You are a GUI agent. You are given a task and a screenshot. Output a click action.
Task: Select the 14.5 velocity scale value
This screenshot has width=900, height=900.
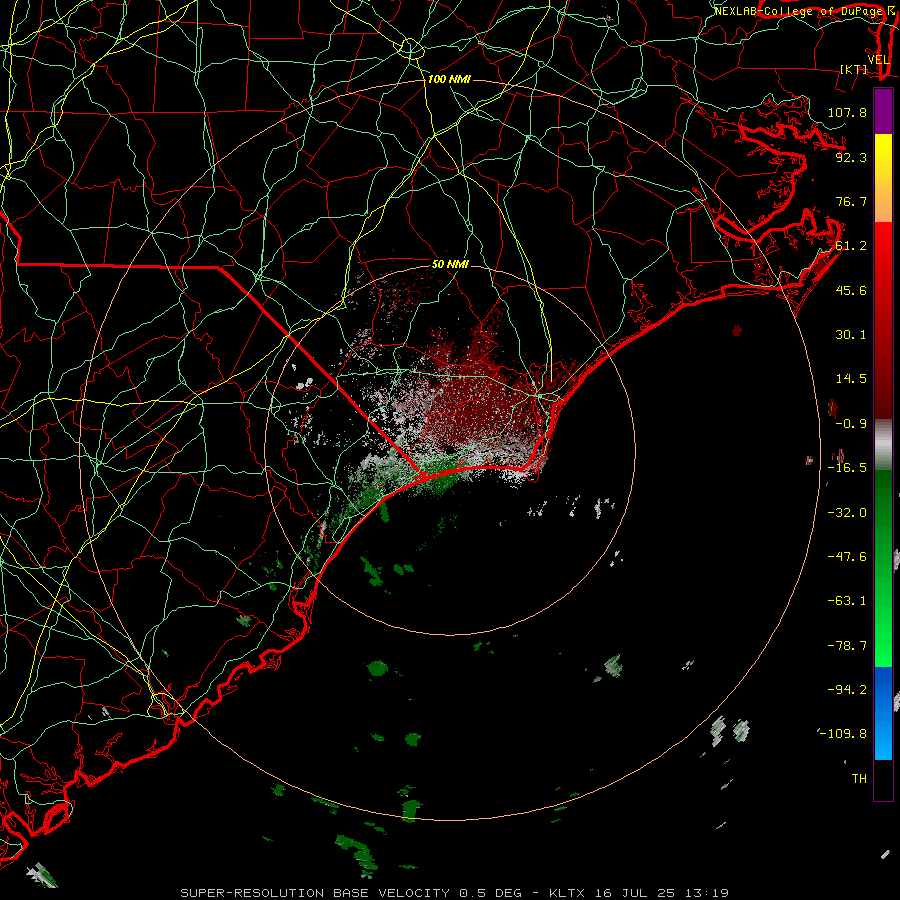click(851, 379)
